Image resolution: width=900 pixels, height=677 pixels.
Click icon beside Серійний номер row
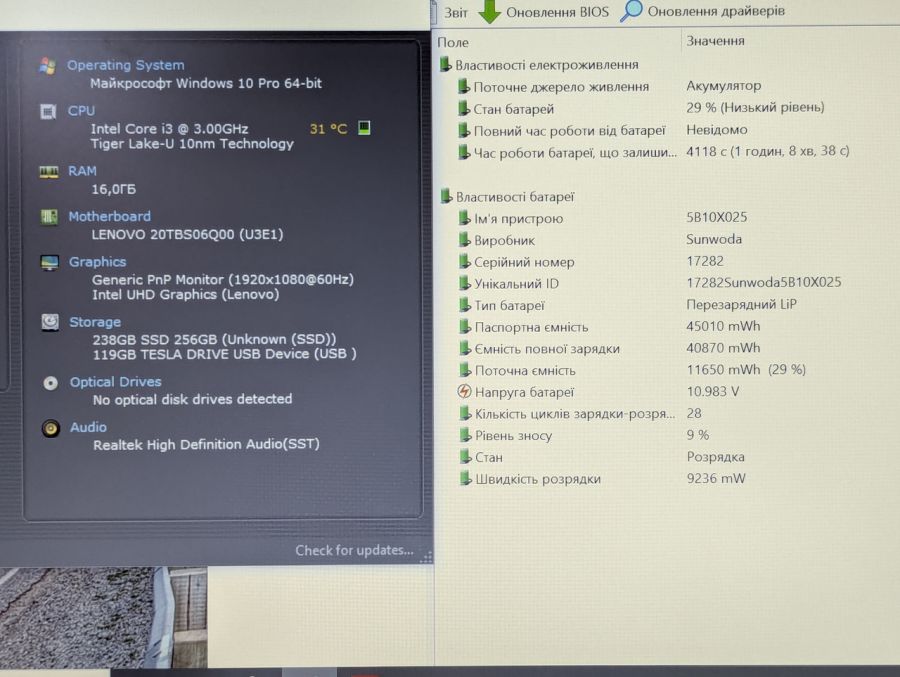(x=464, y=261)
